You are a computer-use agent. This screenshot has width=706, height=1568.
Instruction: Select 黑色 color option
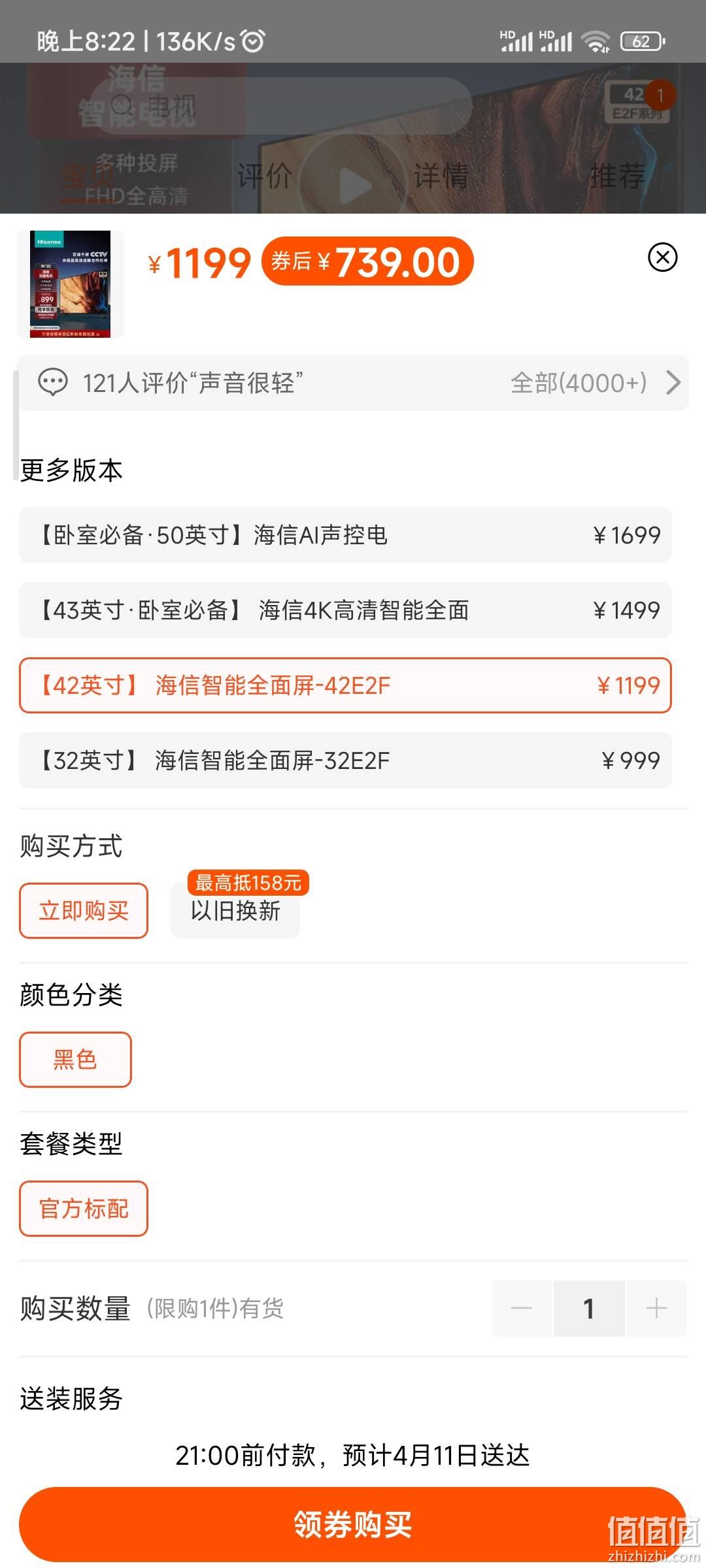[x=75, y=1060]
